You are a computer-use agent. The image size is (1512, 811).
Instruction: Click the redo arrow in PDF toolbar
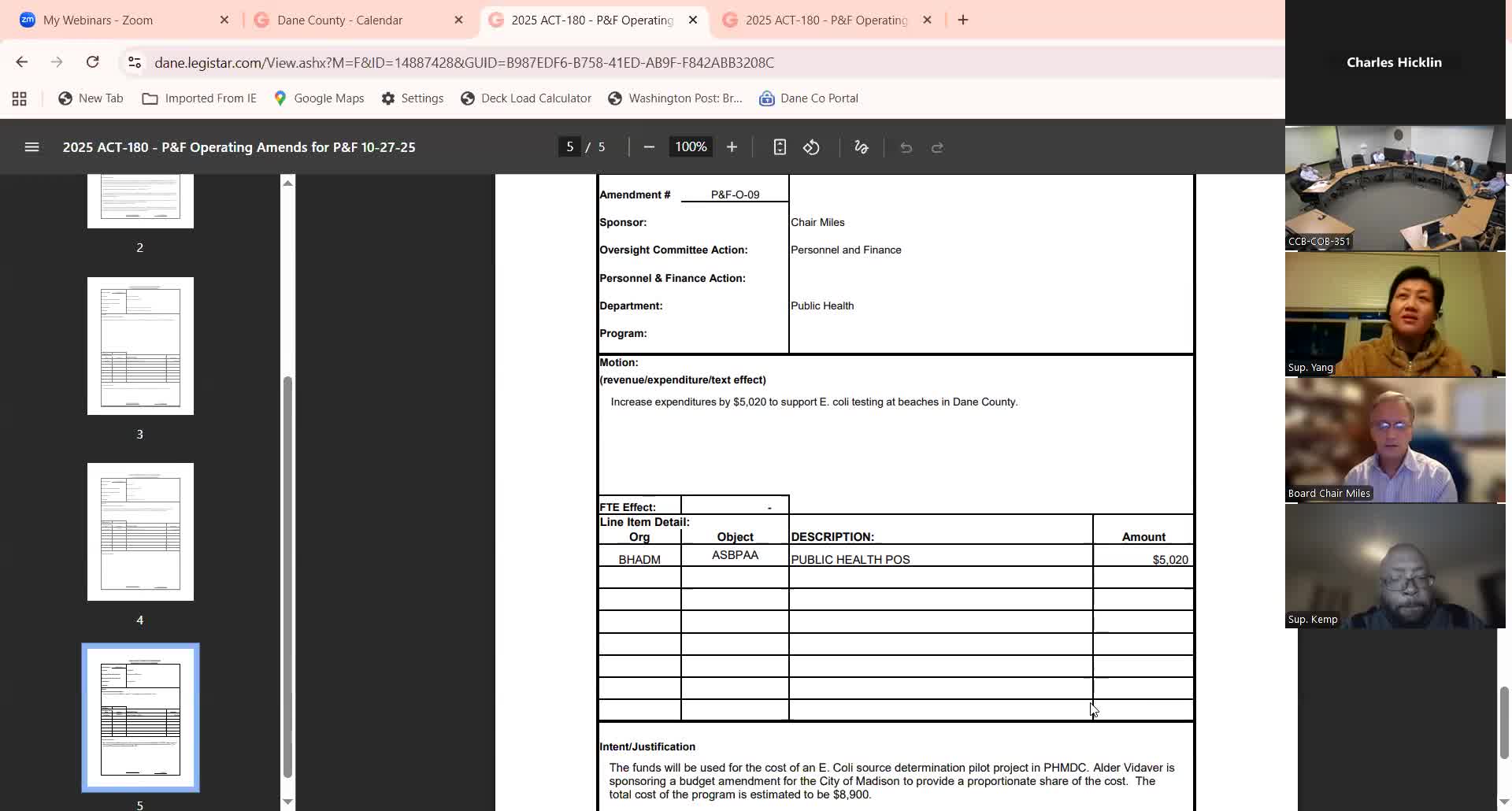(937, 147)
